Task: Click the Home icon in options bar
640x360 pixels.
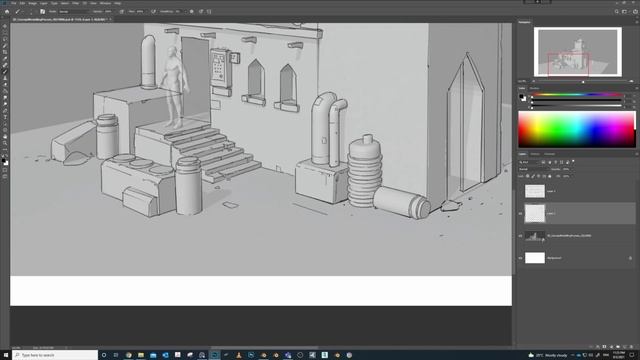Action: 7,11
